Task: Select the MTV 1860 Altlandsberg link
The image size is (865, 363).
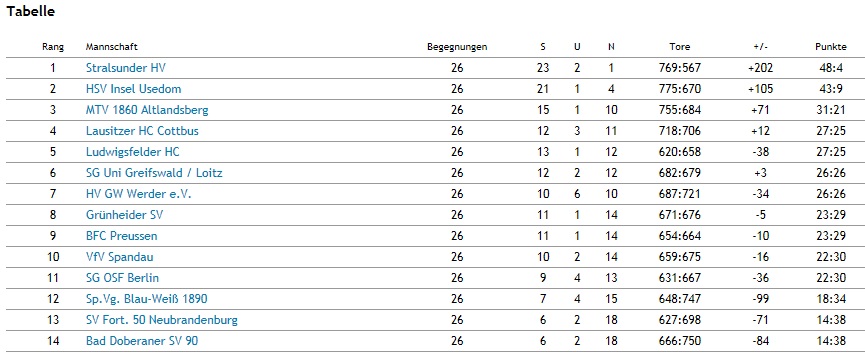Action: (147, 110)
